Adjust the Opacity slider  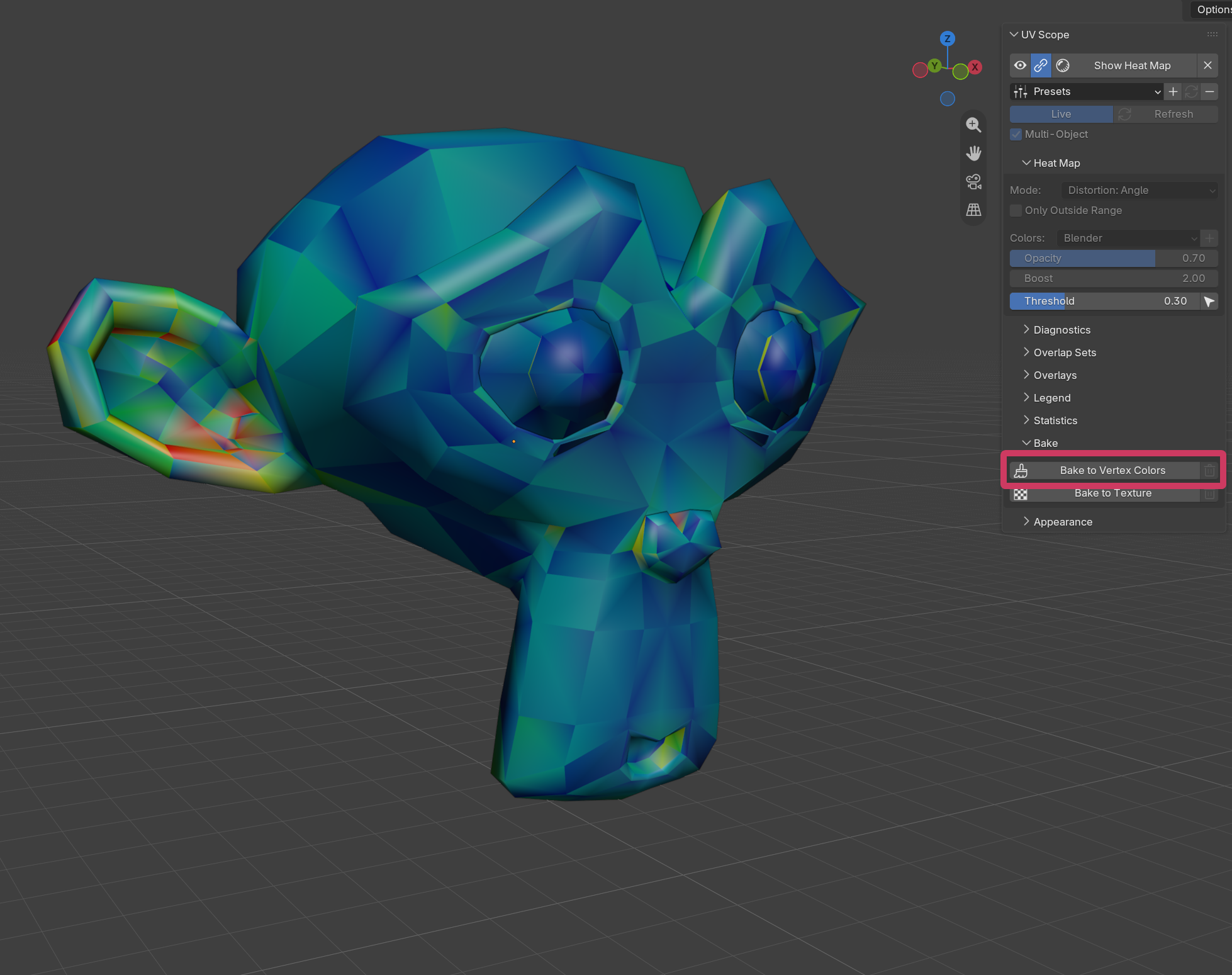[1114, 258]
